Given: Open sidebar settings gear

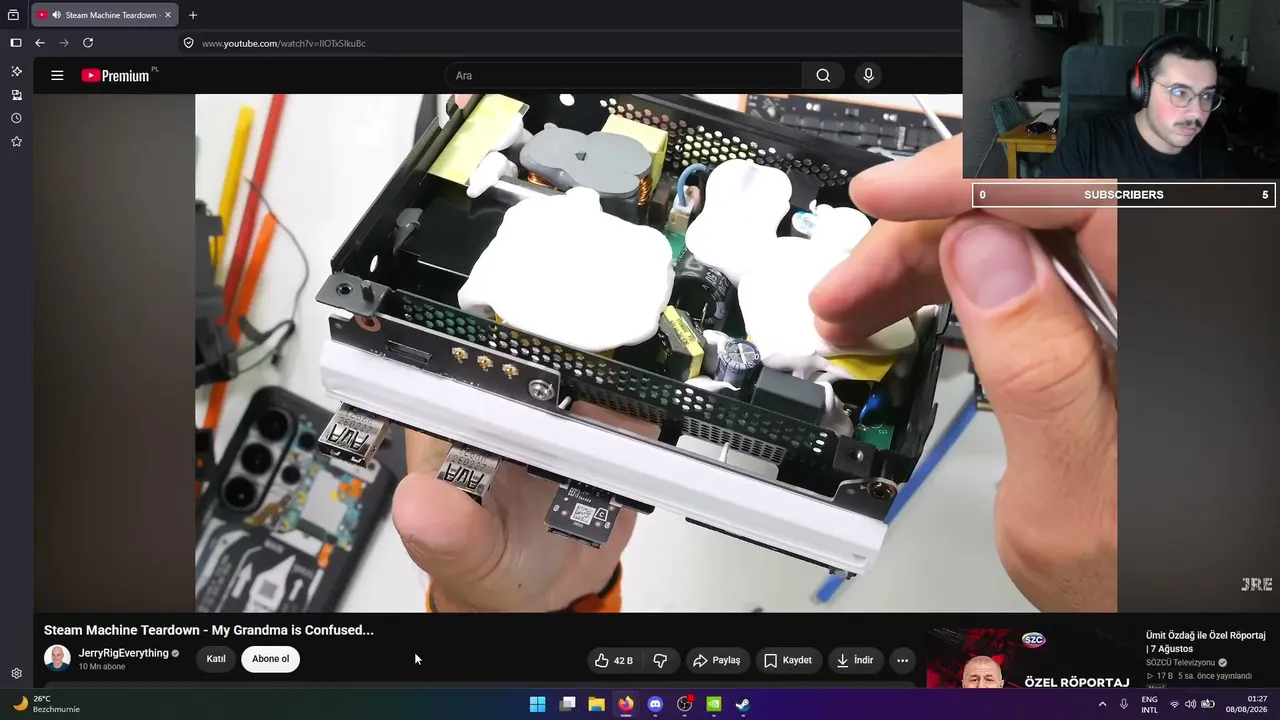Looking at the screenshot, I should point(16,674).
